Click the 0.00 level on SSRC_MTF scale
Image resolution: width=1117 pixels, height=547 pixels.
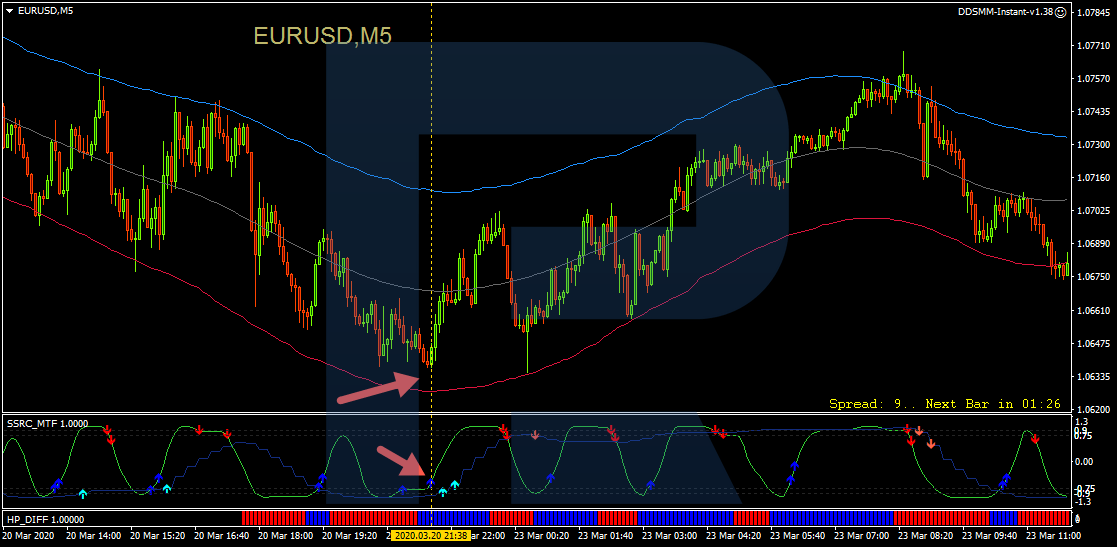pos(1084,462)
